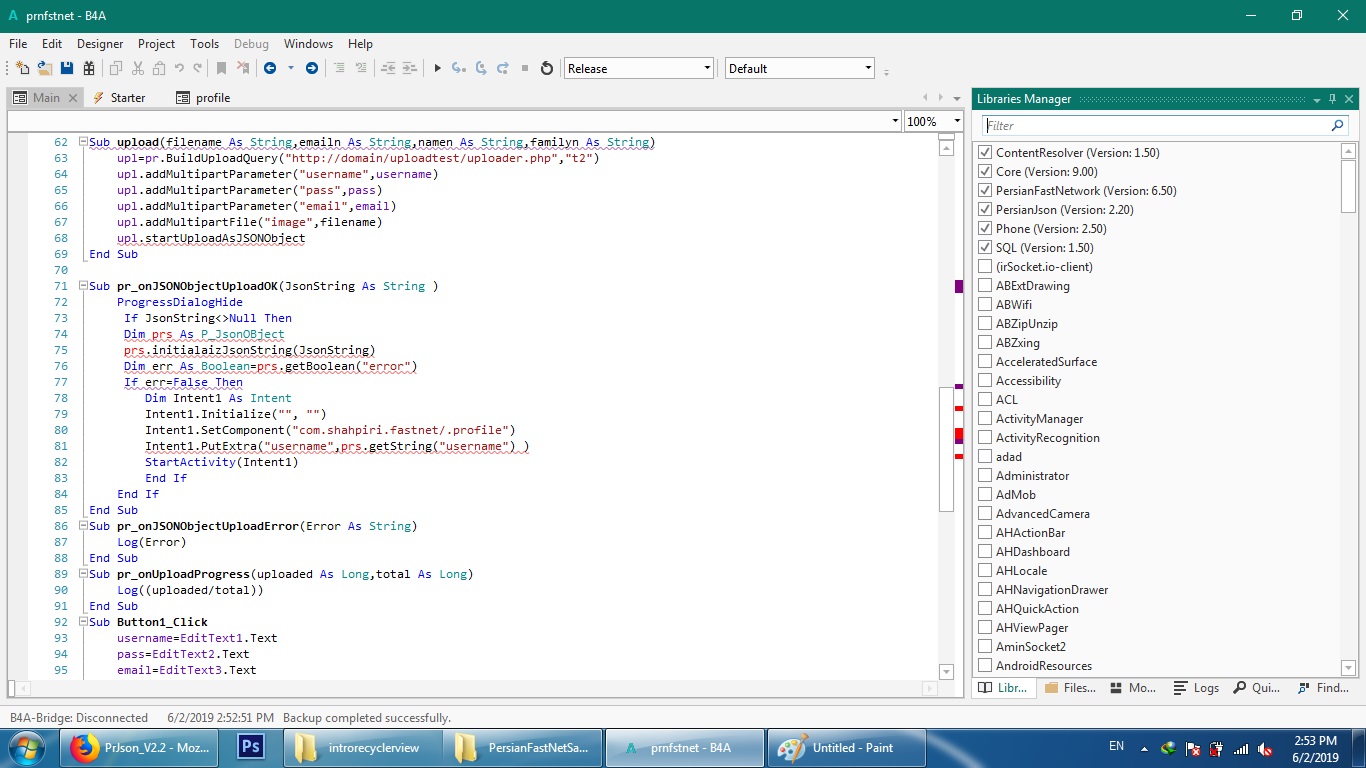Open the 100% zoom level dropdown

tap(956, 121)
